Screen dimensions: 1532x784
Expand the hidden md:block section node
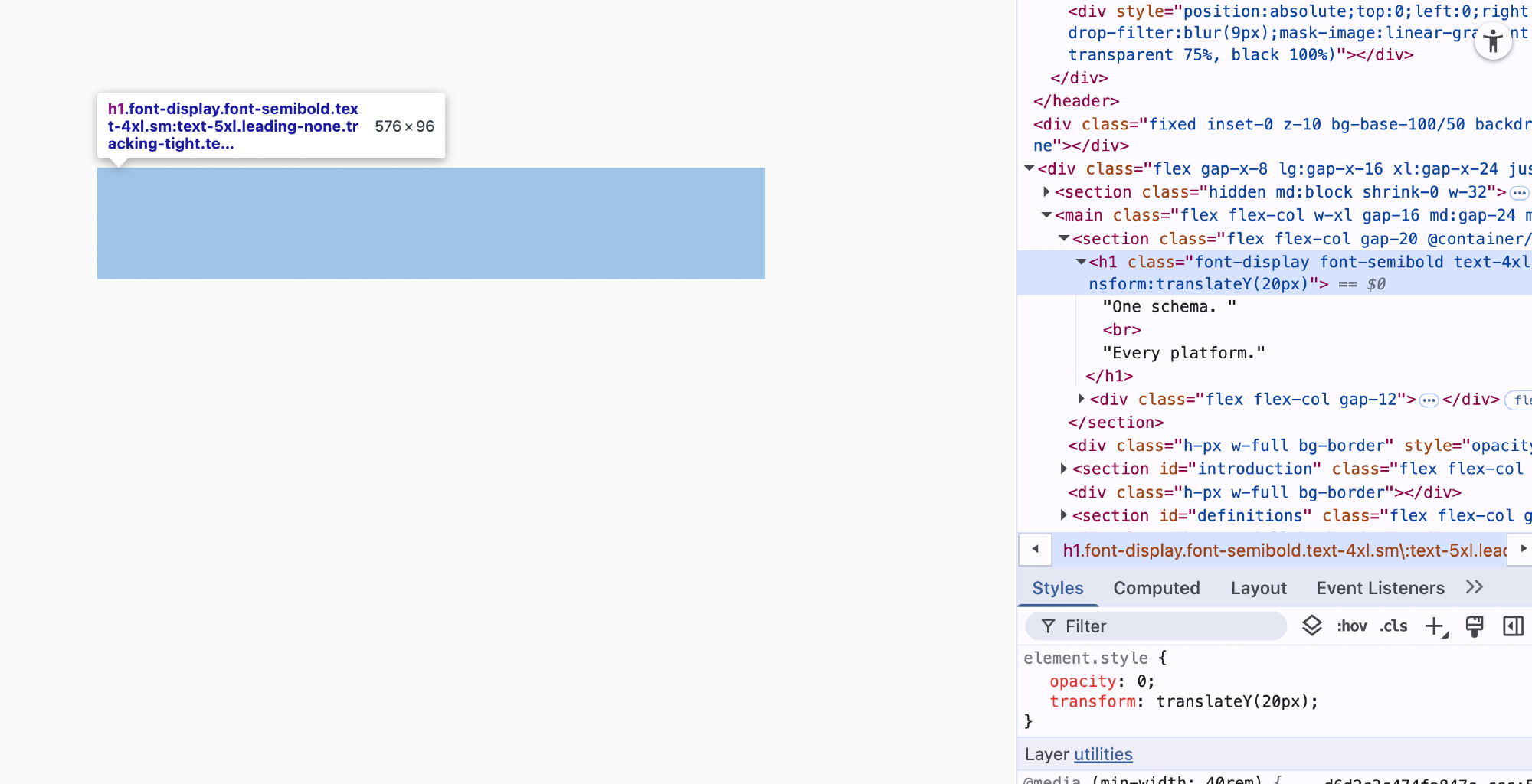tap(1046, 192)
